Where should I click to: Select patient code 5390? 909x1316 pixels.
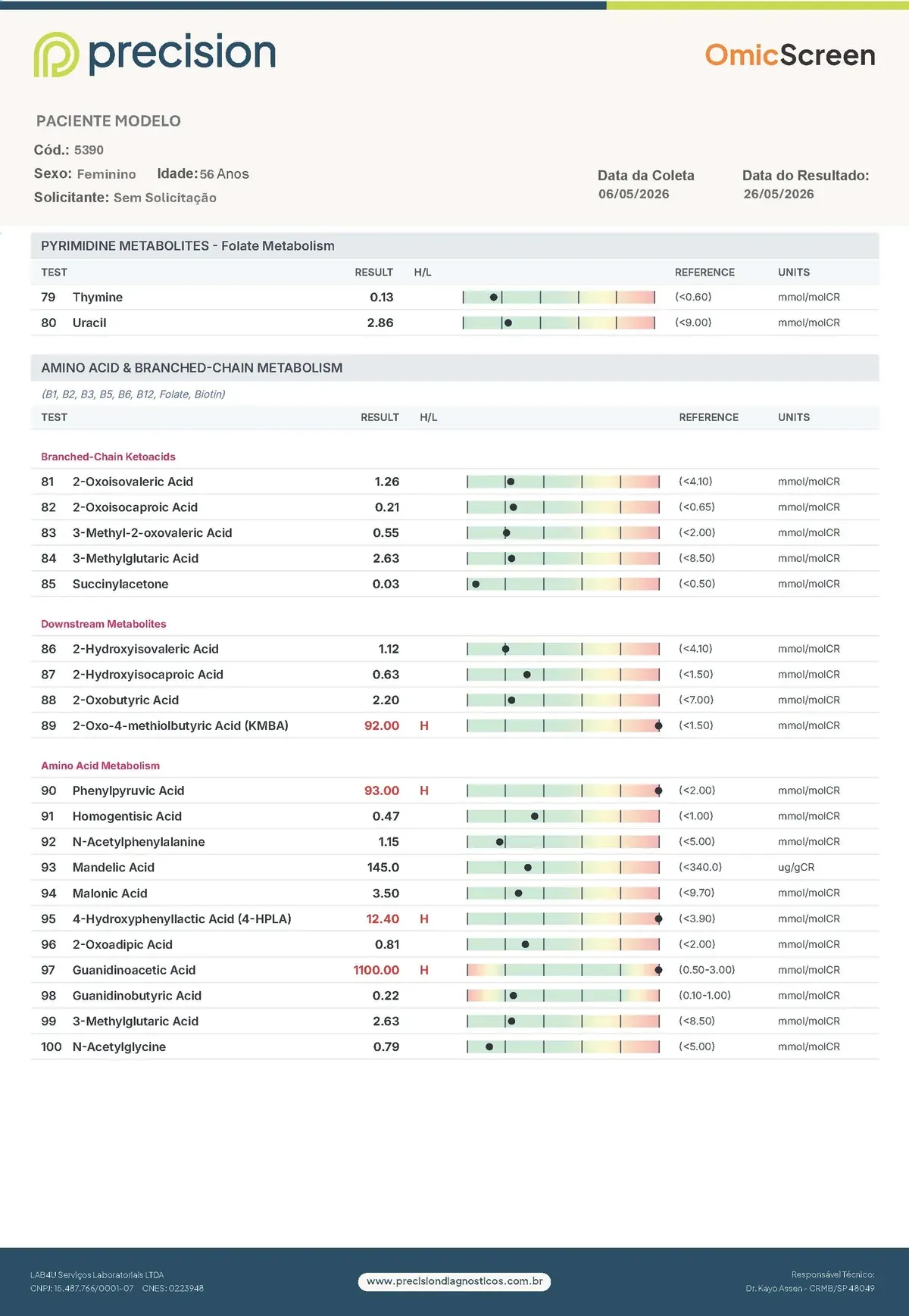89,150
